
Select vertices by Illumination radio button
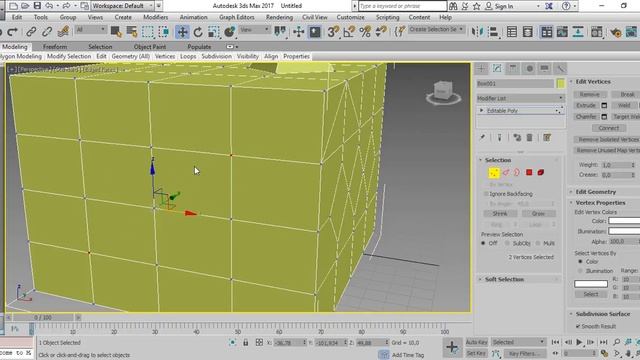[580, 271]
